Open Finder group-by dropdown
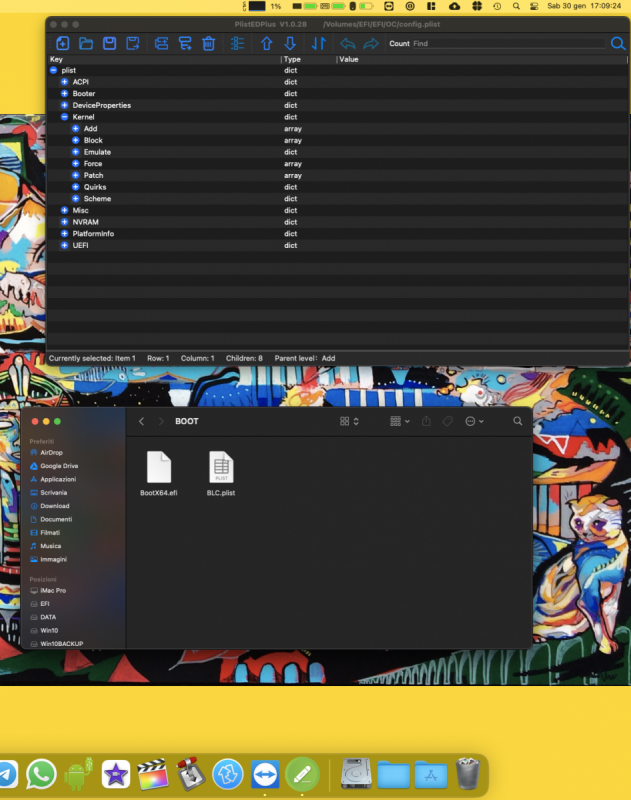 [x=399, y=421]
